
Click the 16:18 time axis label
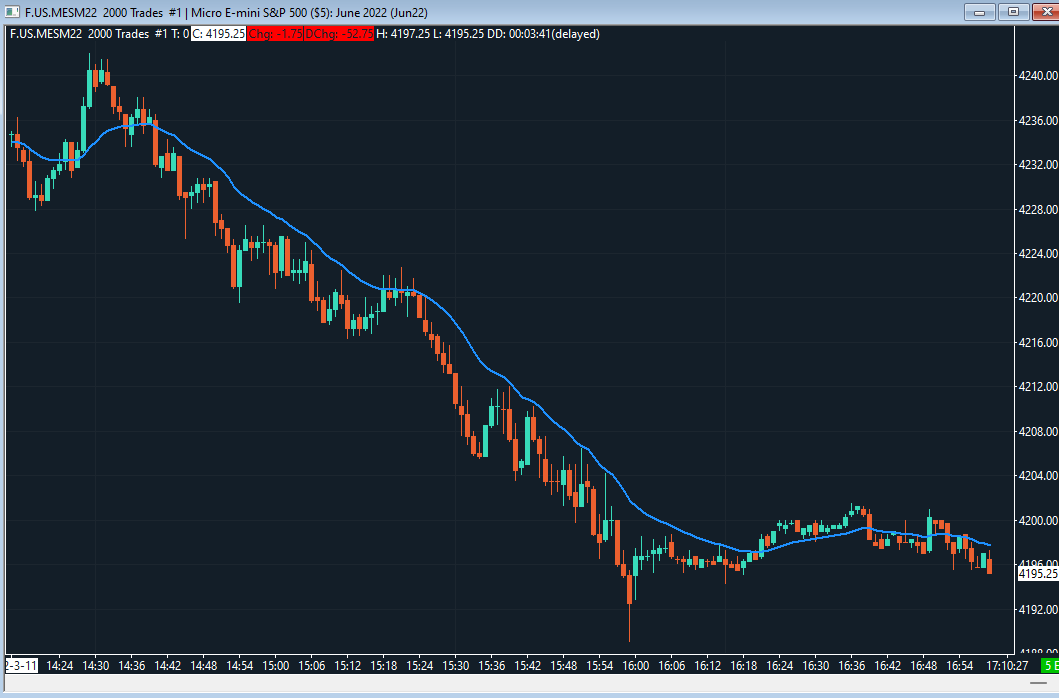coord(744,666)
